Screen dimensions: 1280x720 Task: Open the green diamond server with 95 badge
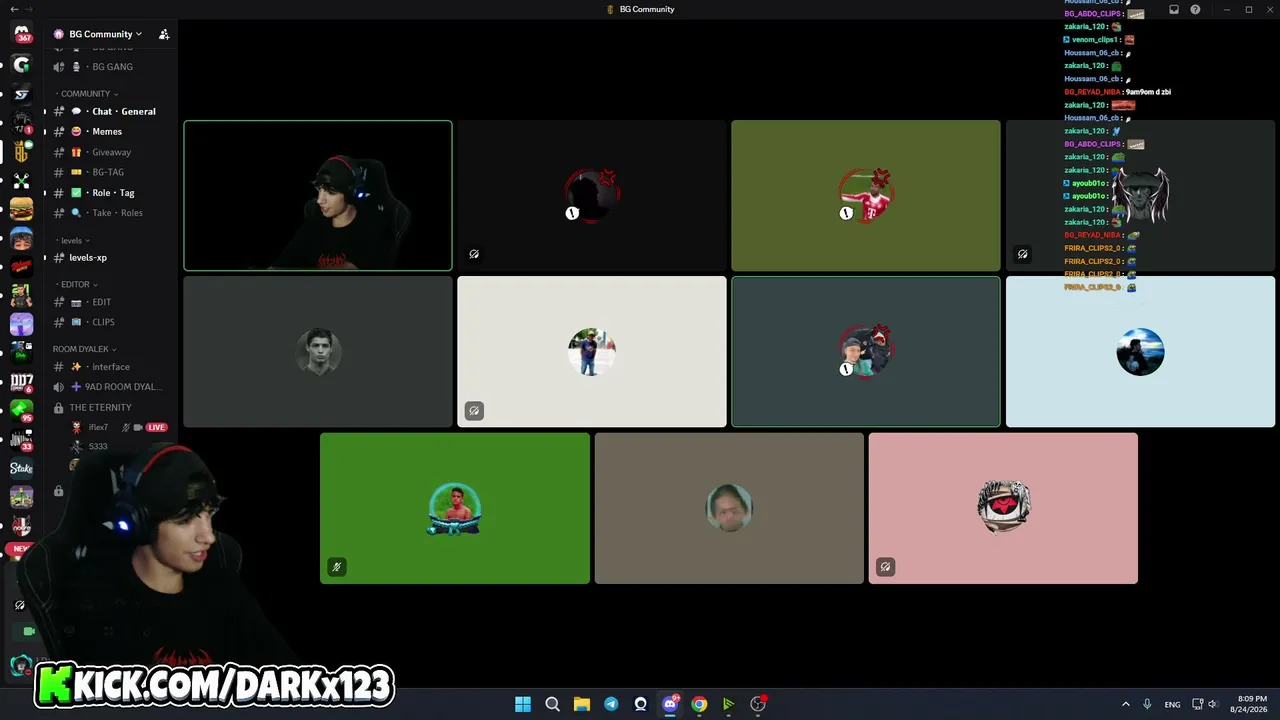coord(22,410)
